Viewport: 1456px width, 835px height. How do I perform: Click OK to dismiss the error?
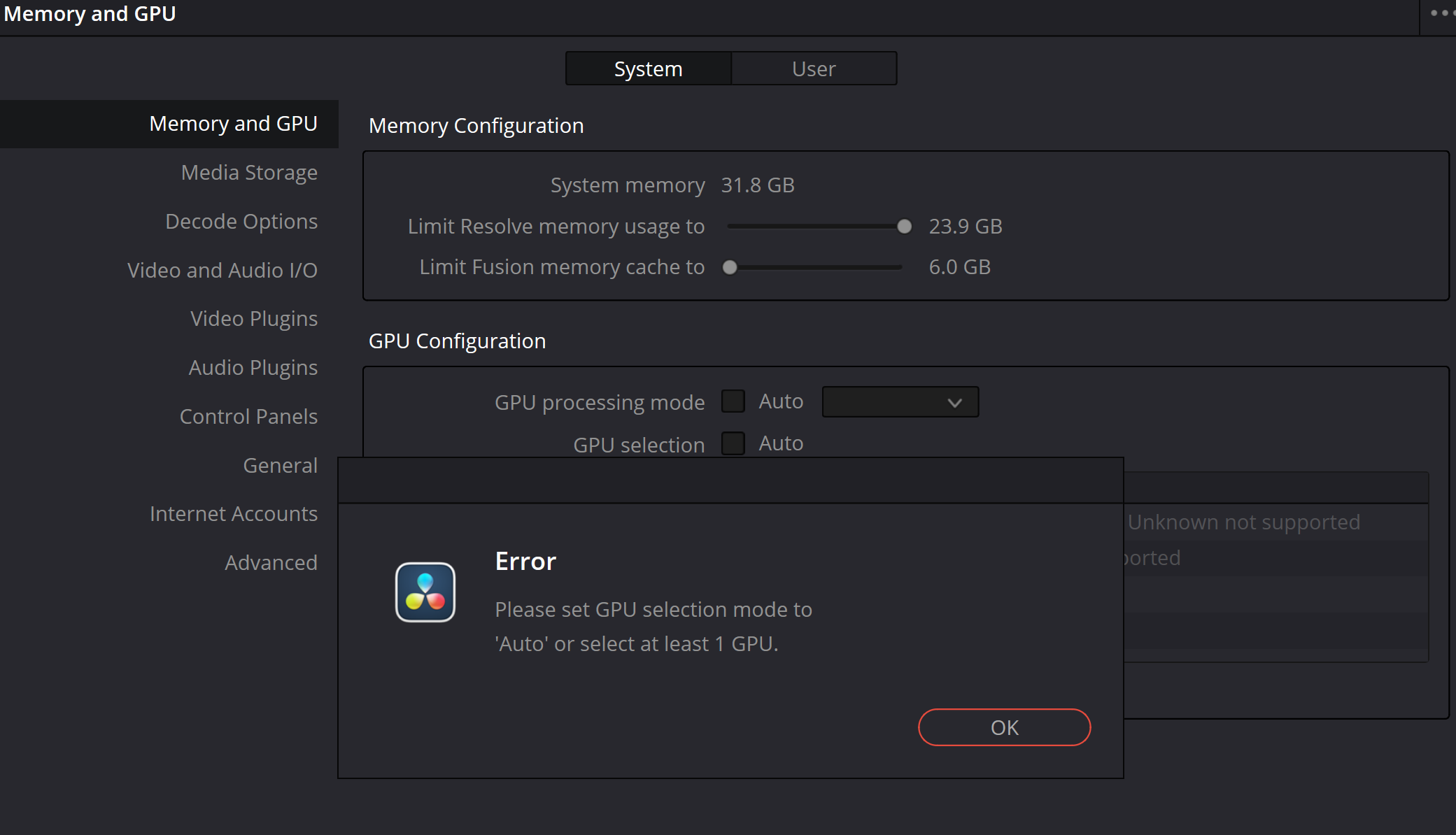1004,727
